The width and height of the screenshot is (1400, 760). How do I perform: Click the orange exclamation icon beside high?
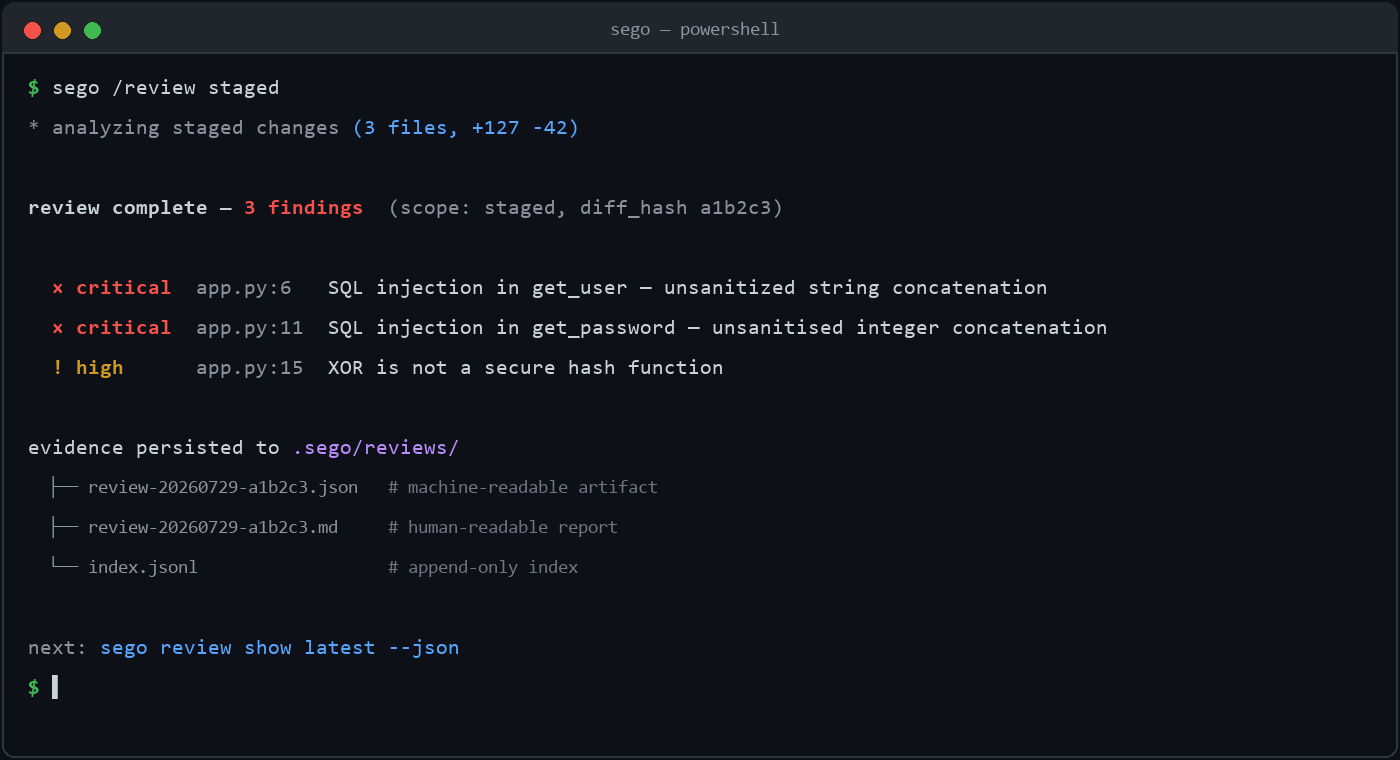[58, 367]
